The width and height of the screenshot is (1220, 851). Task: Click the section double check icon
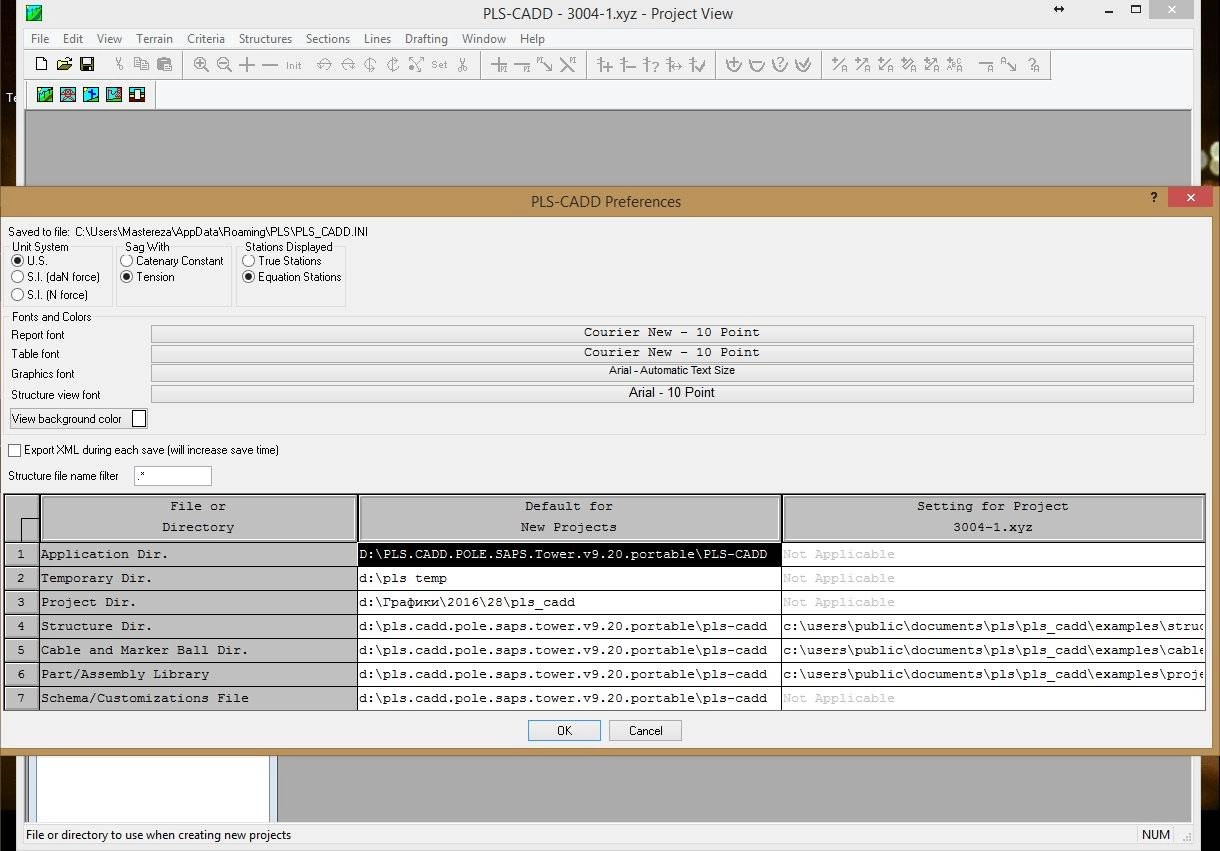(x=803, y=65)
